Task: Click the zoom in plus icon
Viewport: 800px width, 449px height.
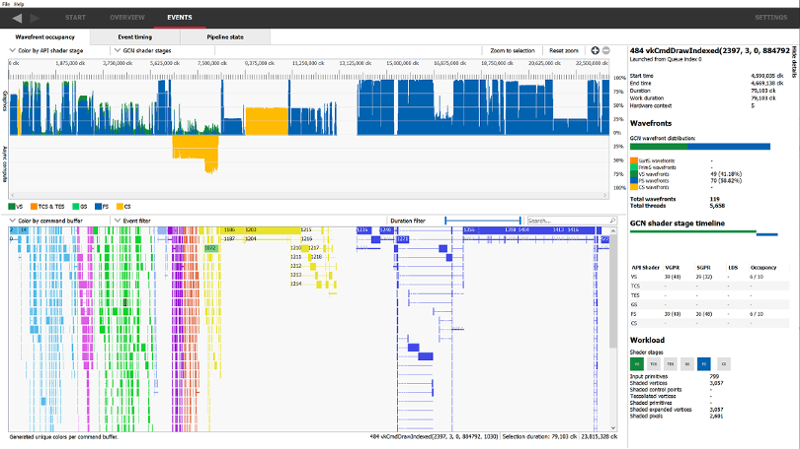Action: [595, 50]
